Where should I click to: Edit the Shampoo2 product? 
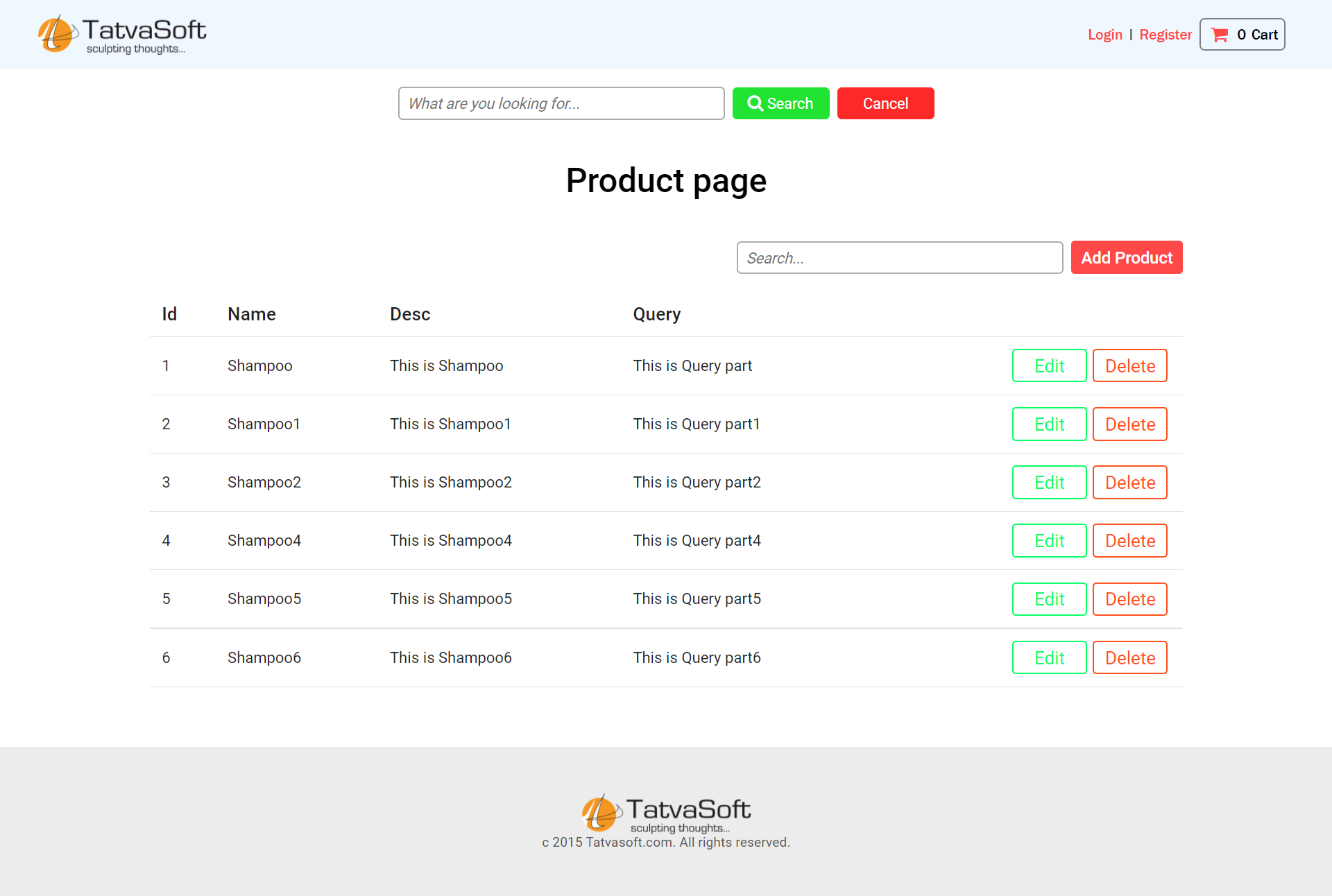point(1049,482)
